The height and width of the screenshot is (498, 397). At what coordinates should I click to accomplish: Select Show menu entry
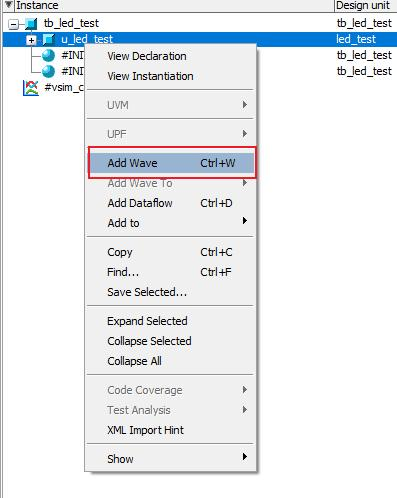click(170, 459)
